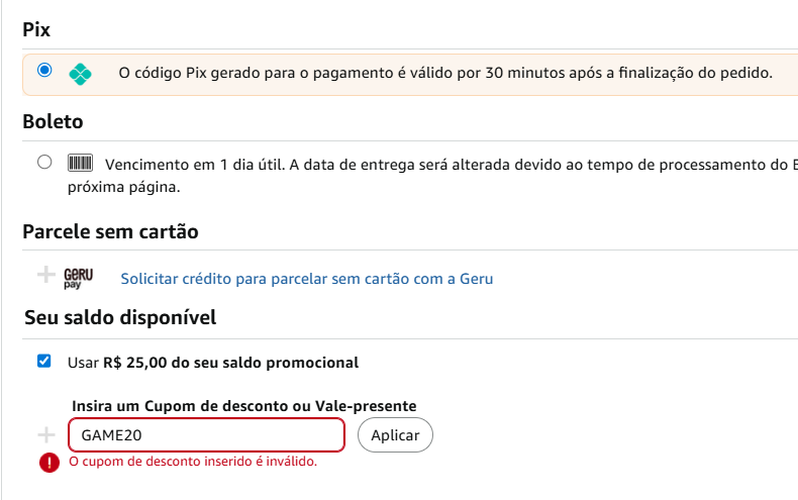Uncheck the R$ 25,00 saldo promocional checkbox
Screen dimensions: 798x500
(x=44, y=361)
